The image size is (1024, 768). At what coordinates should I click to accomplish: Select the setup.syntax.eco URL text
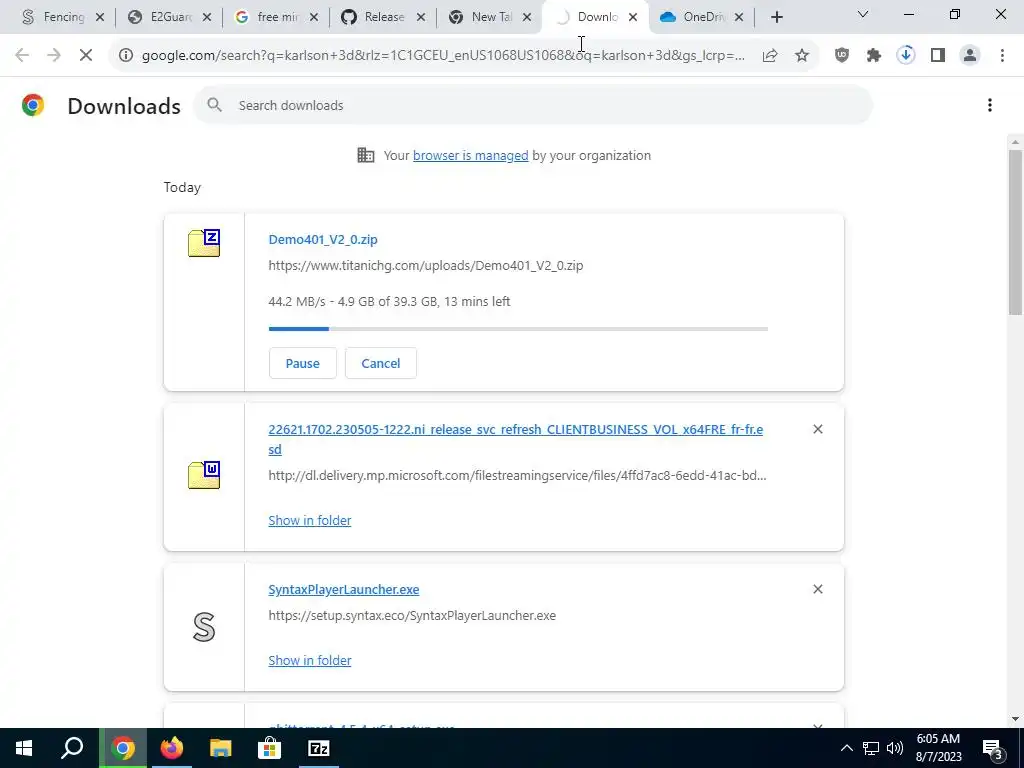(412, 616)
